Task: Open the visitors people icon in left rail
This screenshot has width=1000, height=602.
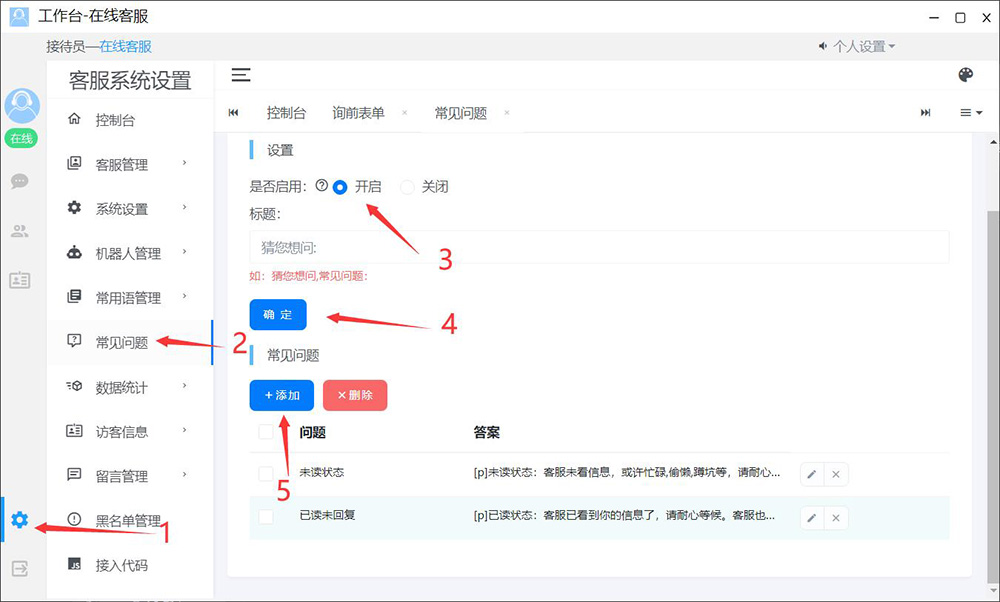Action: (20, 231)
